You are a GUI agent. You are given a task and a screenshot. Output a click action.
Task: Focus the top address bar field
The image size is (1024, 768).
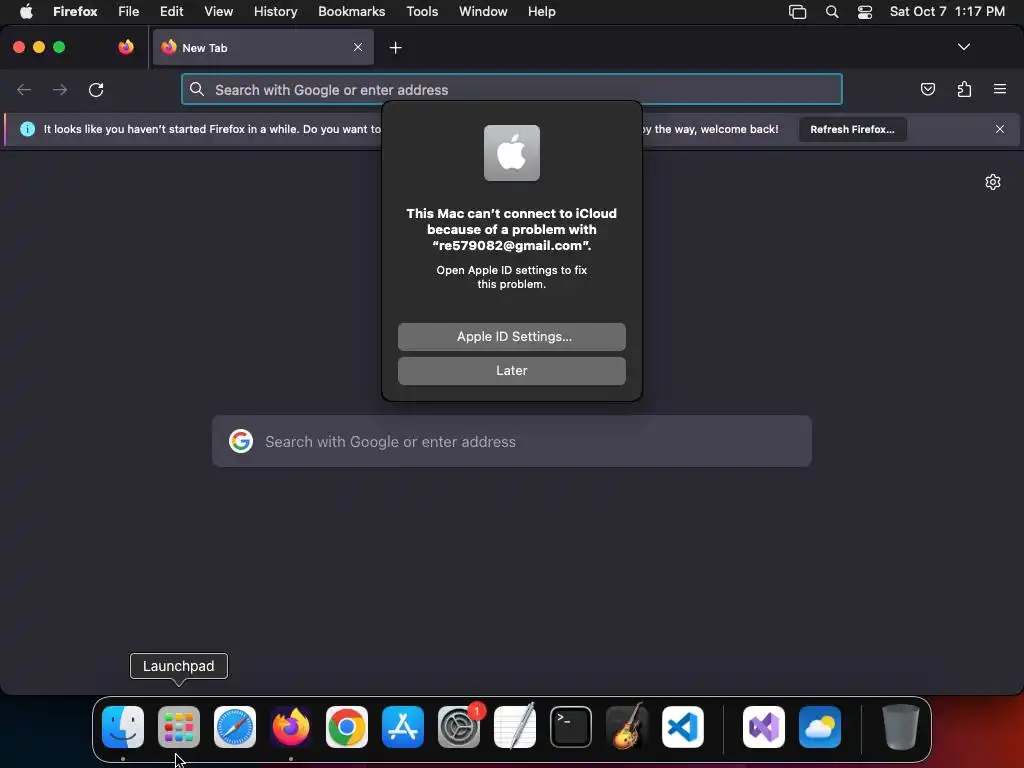coord(511,89)
